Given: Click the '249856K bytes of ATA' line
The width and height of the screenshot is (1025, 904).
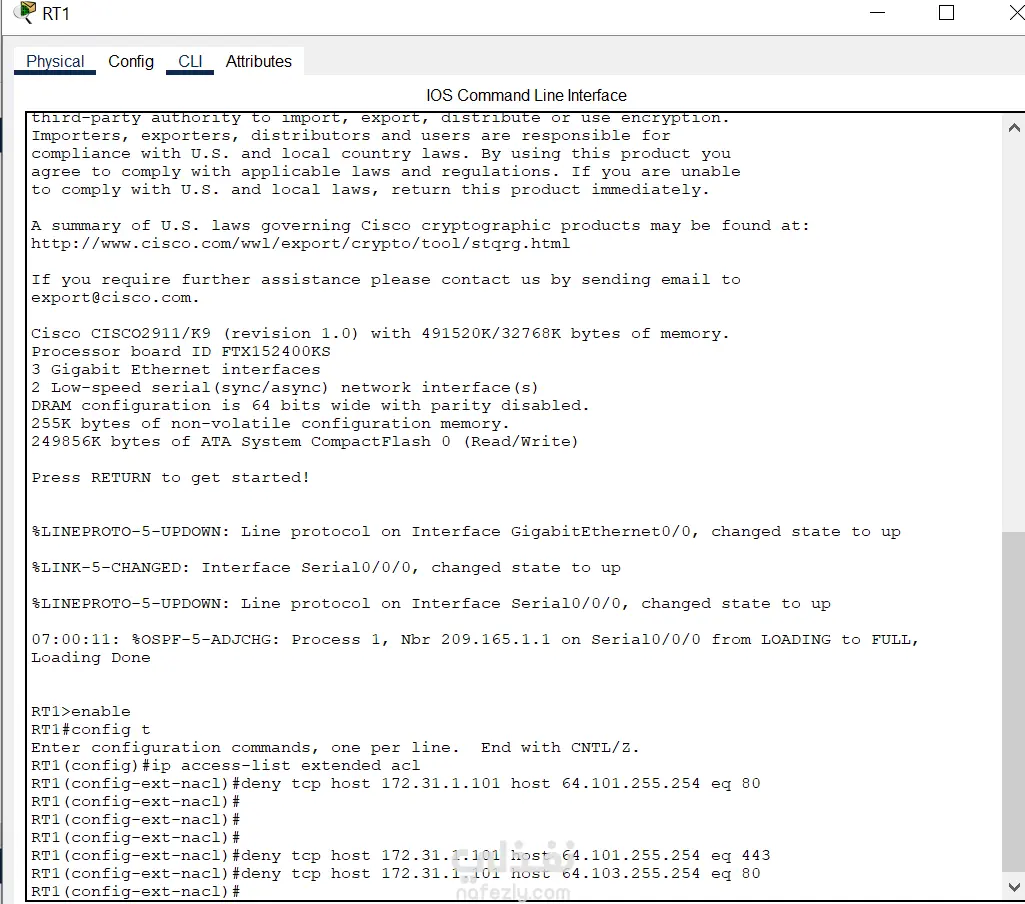Looking at the screenshot, I should [x=305, y=442].
